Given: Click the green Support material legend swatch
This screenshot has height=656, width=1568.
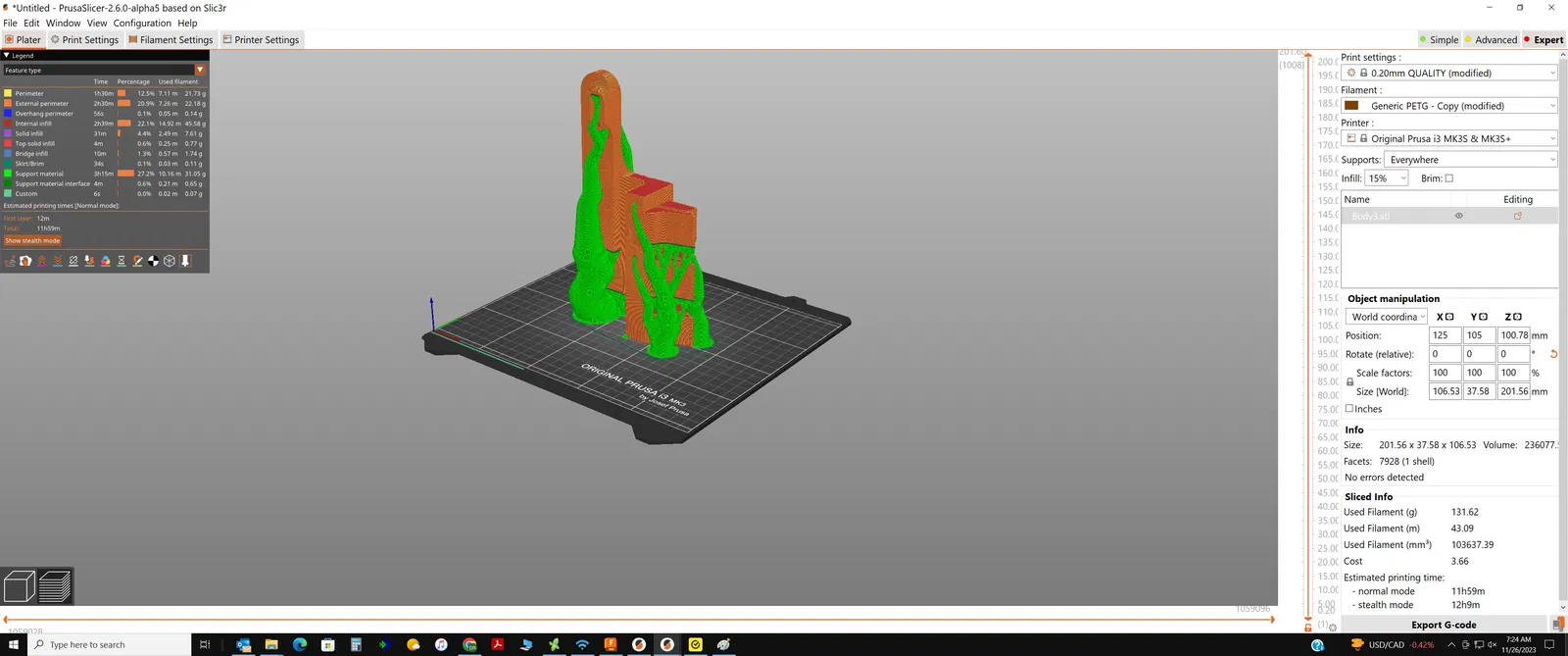Looking at the screenshot, I should click(8, 174).
